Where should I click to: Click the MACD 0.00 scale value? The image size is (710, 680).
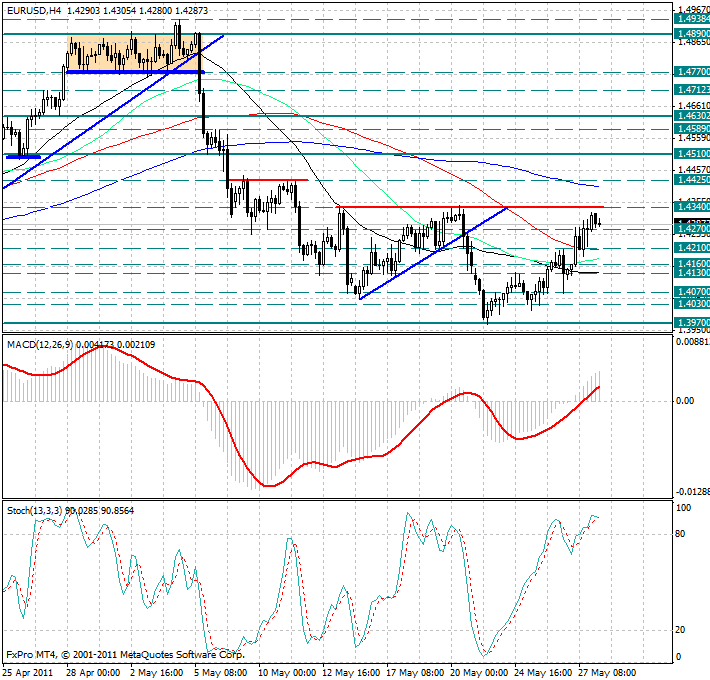coord(685,401)
